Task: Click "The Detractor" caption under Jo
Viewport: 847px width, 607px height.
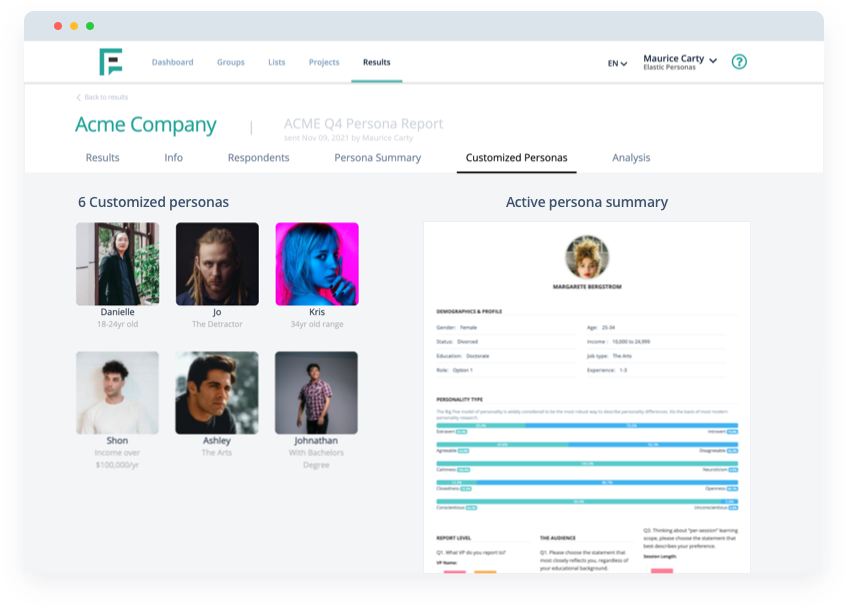Action: [217, 324]
